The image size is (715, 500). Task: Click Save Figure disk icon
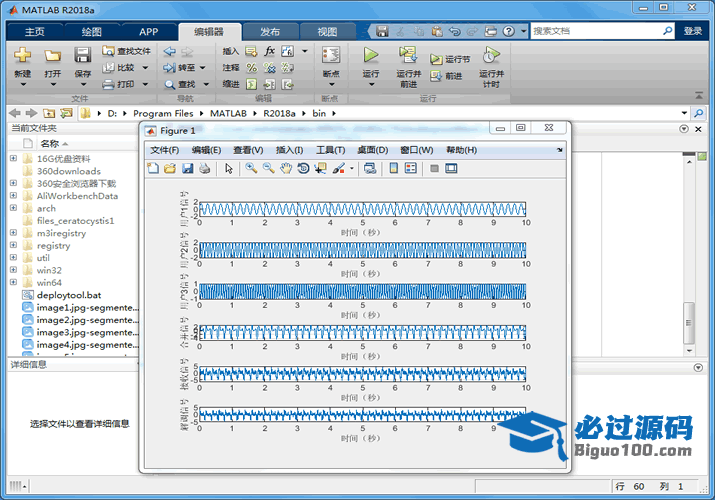[187, 169]
